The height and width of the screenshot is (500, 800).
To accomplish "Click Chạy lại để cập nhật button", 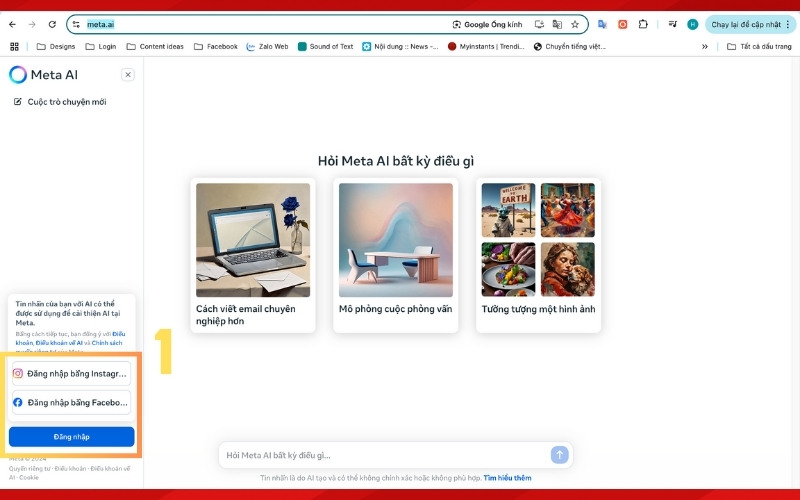I will 745,24.
